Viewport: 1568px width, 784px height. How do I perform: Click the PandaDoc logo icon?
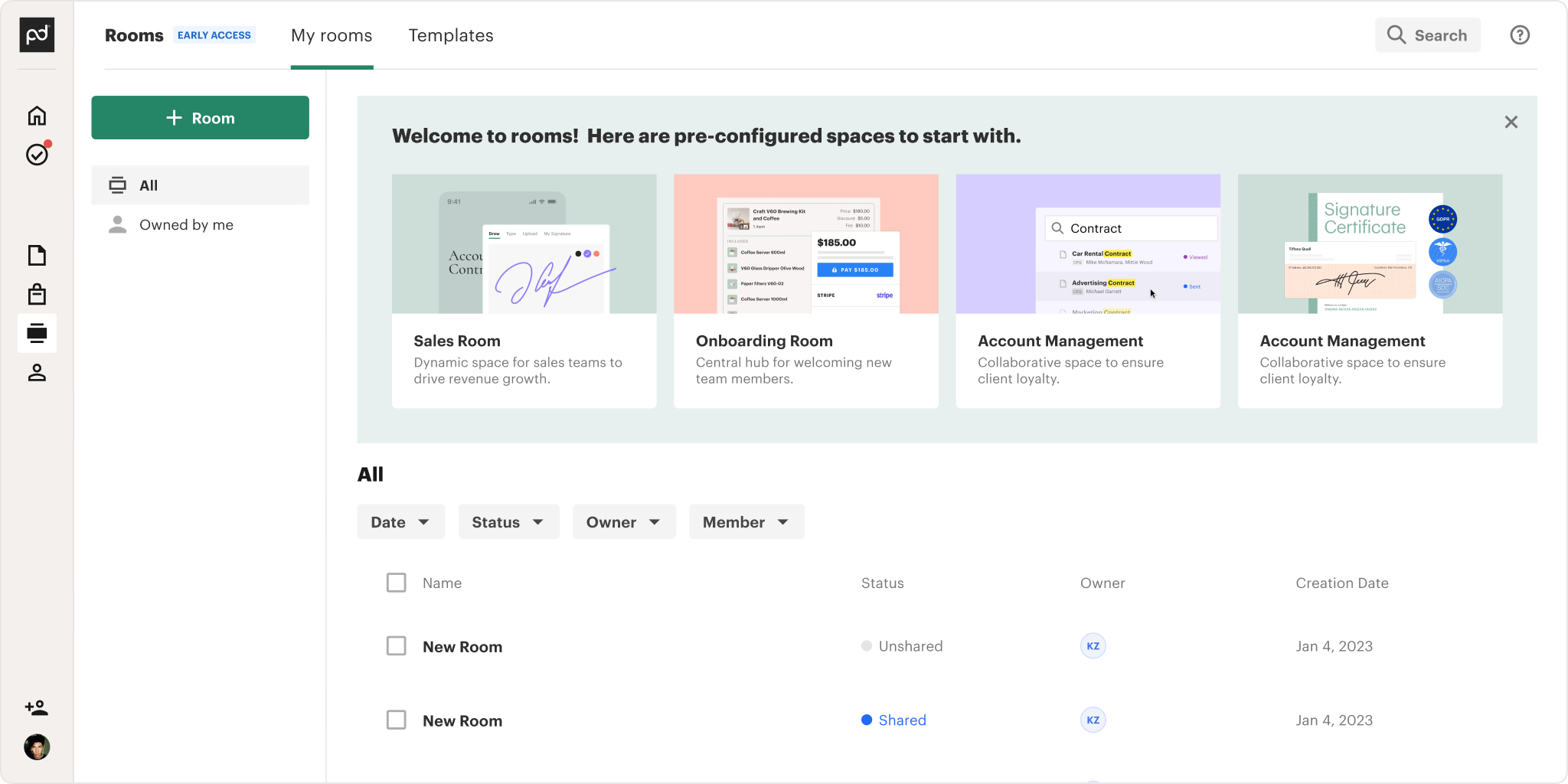tap(37, 35)
